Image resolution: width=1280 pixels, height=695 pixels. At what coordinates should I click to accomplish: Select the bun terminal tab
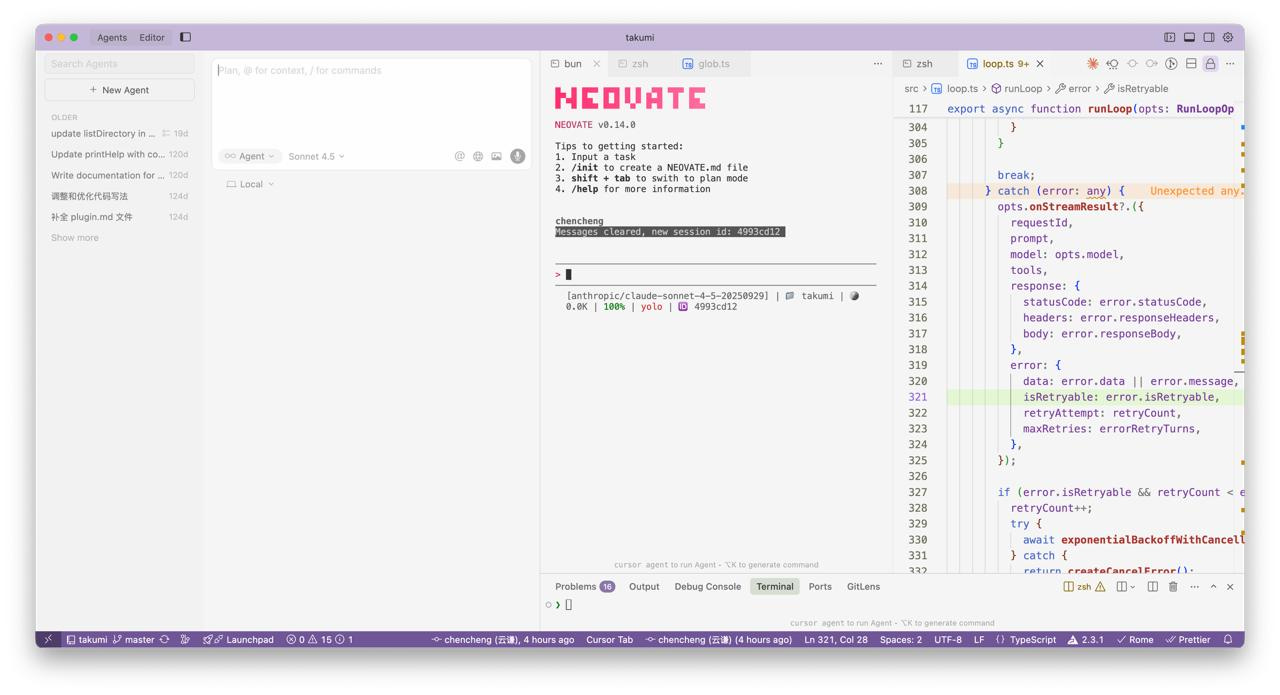572,63
